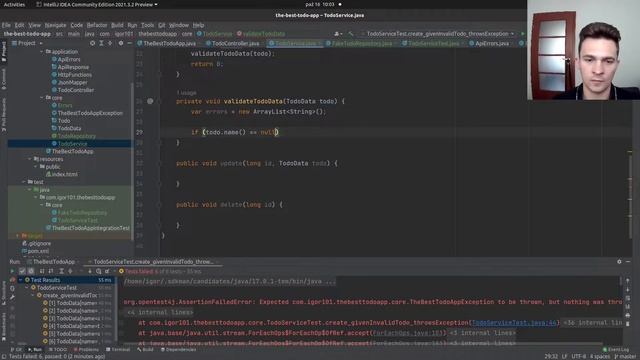Open the Event Log button
The height and width of the screenshot is (360, 640).
[x=616, y=350]
